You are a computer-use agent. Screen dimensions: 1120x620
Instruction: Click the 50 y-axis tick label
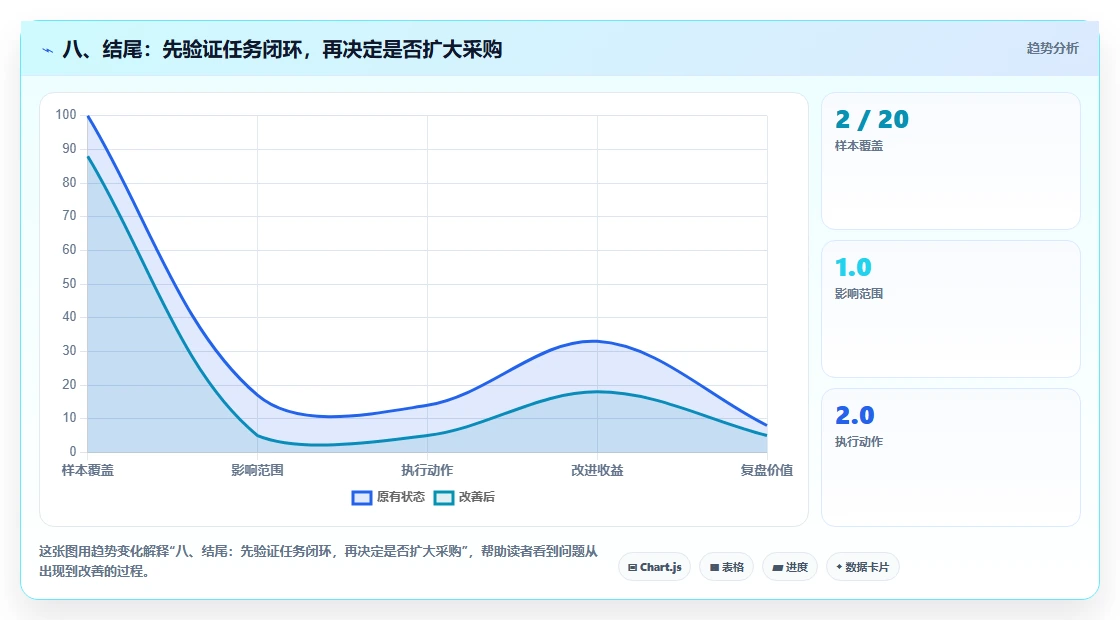(69, 284)
